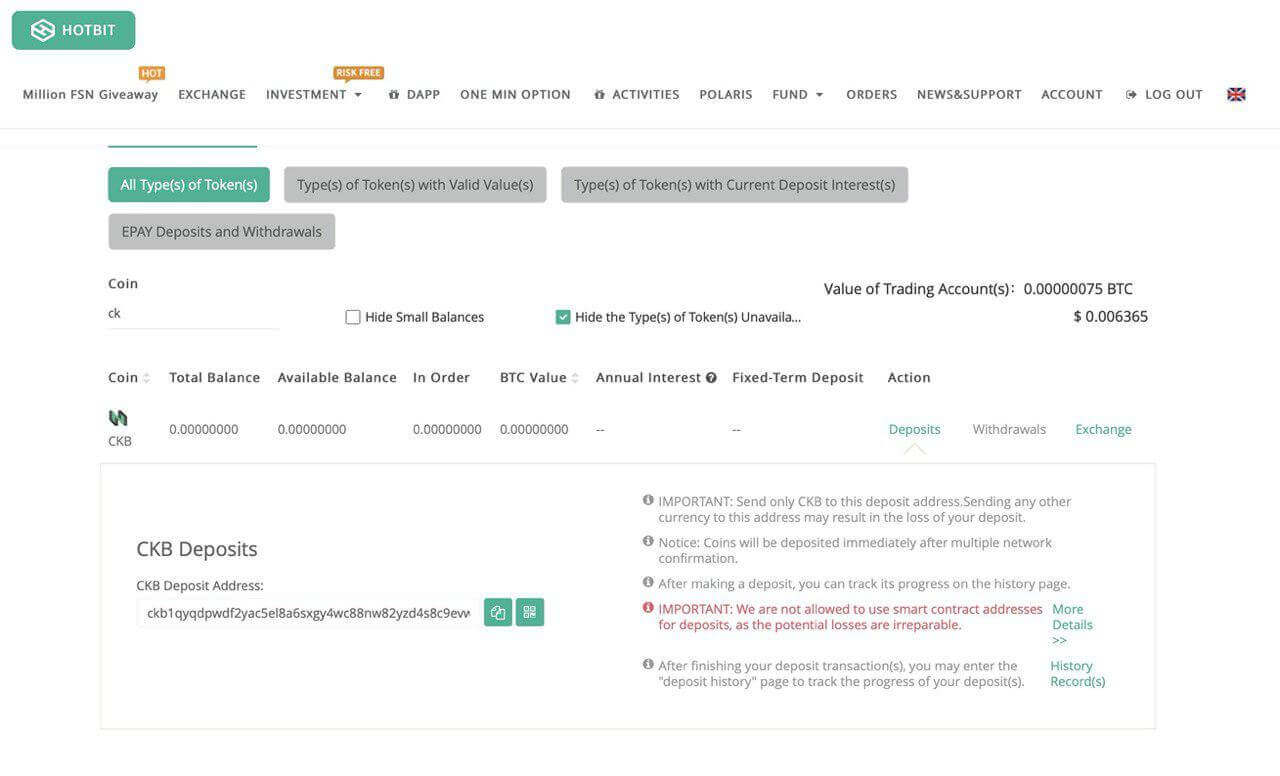Show QR code for deposit address

point(530,612)
